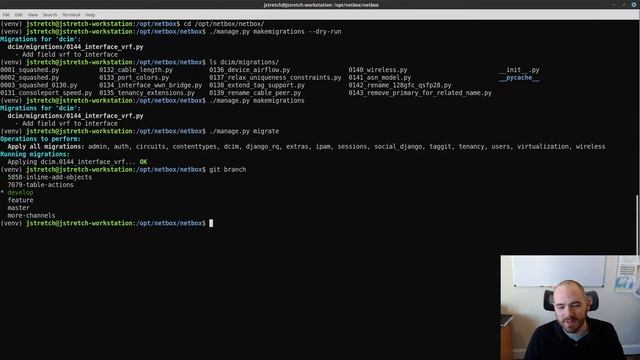This screenshot has width=640, height=360.
Task: Click '0142_rename_128gfc_qsfp28.py' file name
Action: tap(400, 85)
